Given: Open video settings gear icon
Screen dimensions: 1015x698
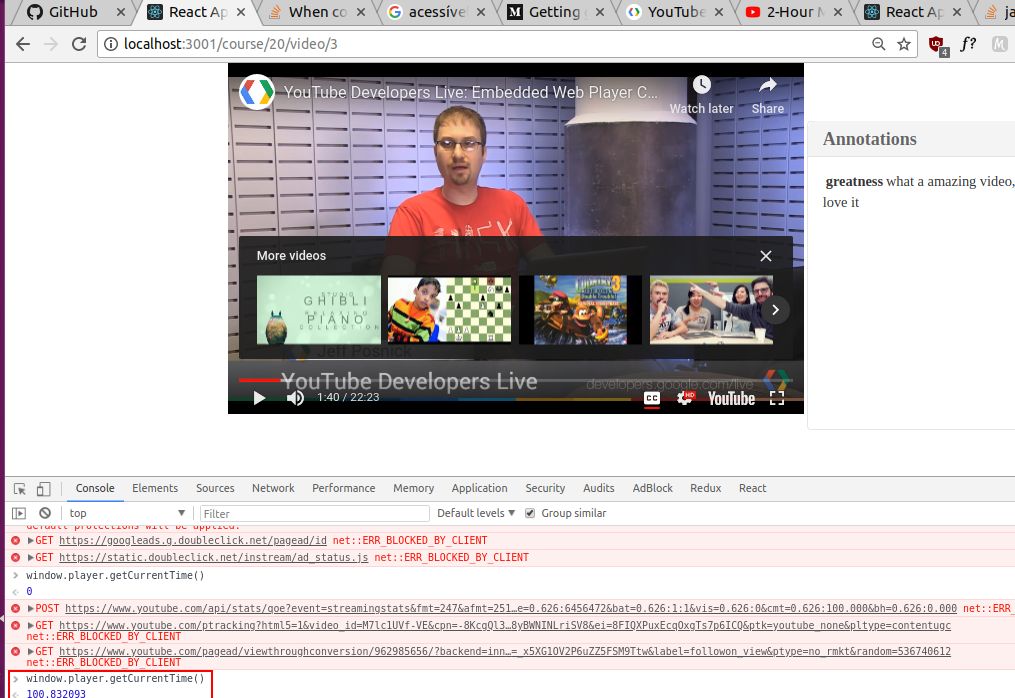Looking at the screenshot, I should [685, 398].
